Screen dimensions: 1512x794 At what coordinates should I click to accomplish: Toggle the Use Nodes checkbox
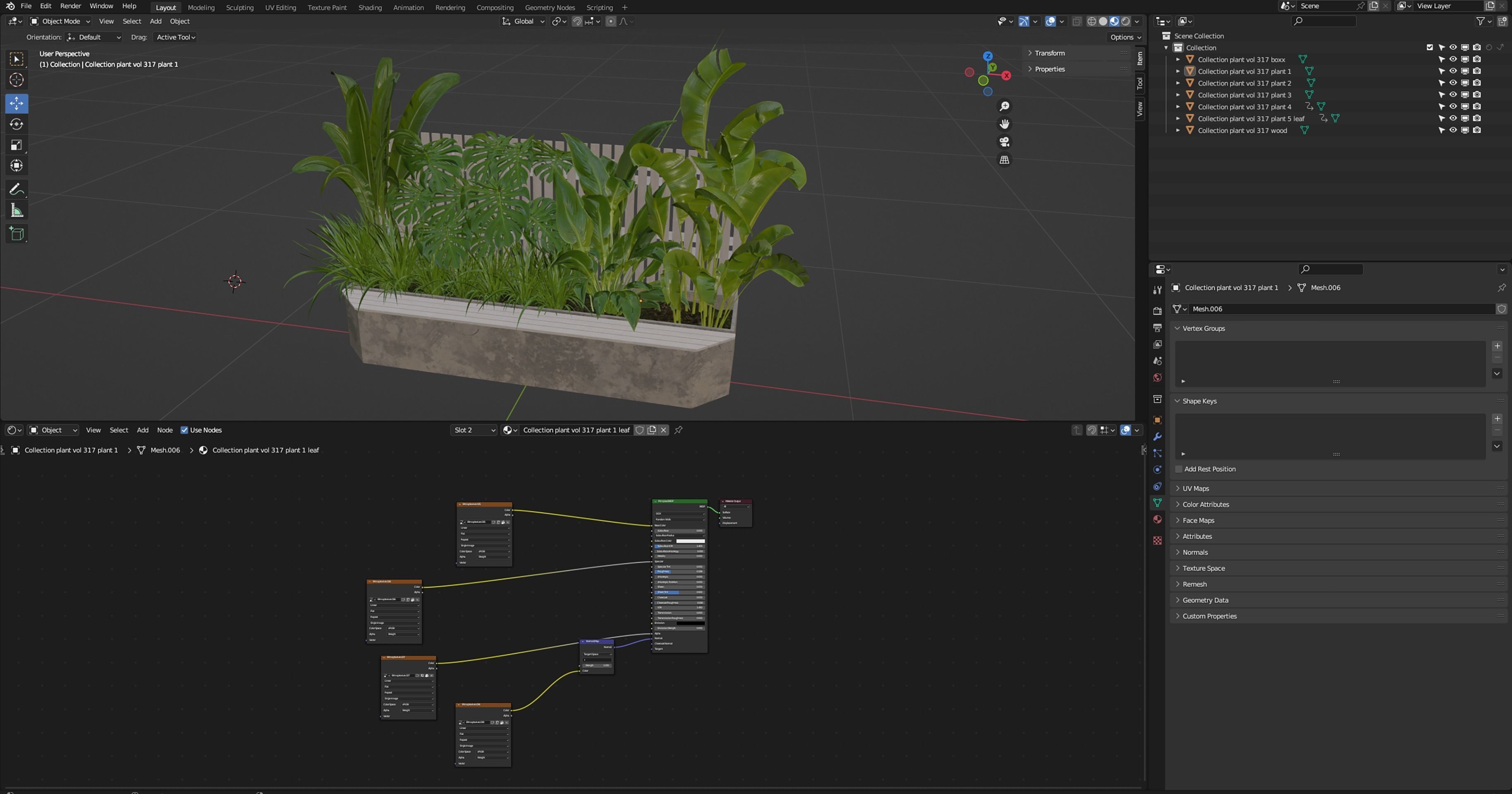(x=184, y=430)
